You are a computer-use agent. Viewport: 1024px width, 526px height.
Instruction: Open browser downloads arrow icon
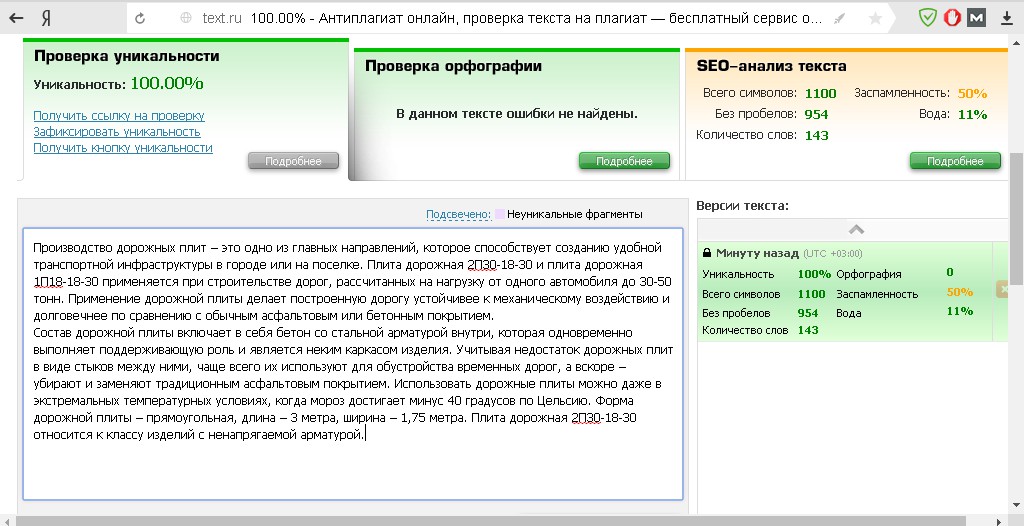coord(1007,18)
